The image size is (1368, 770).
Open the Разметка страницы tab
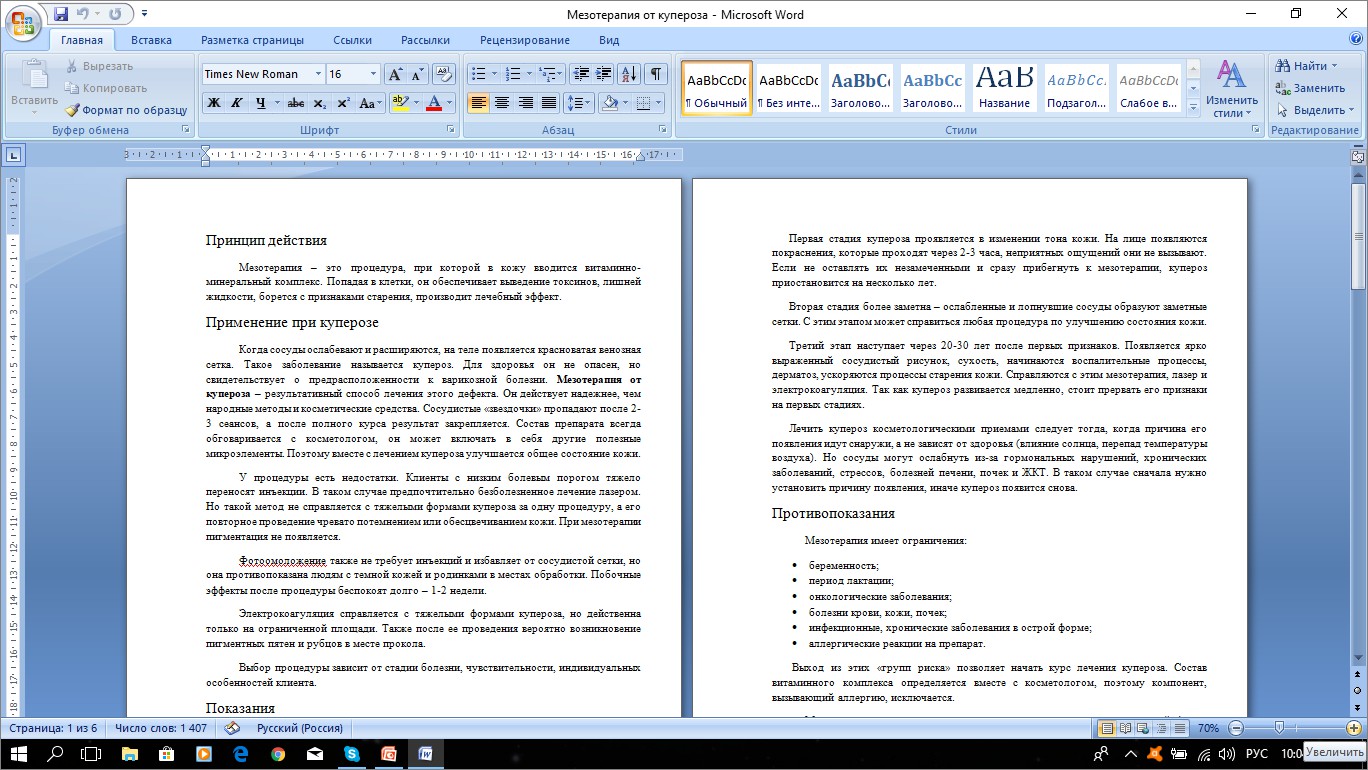click(x=252, y=41)
